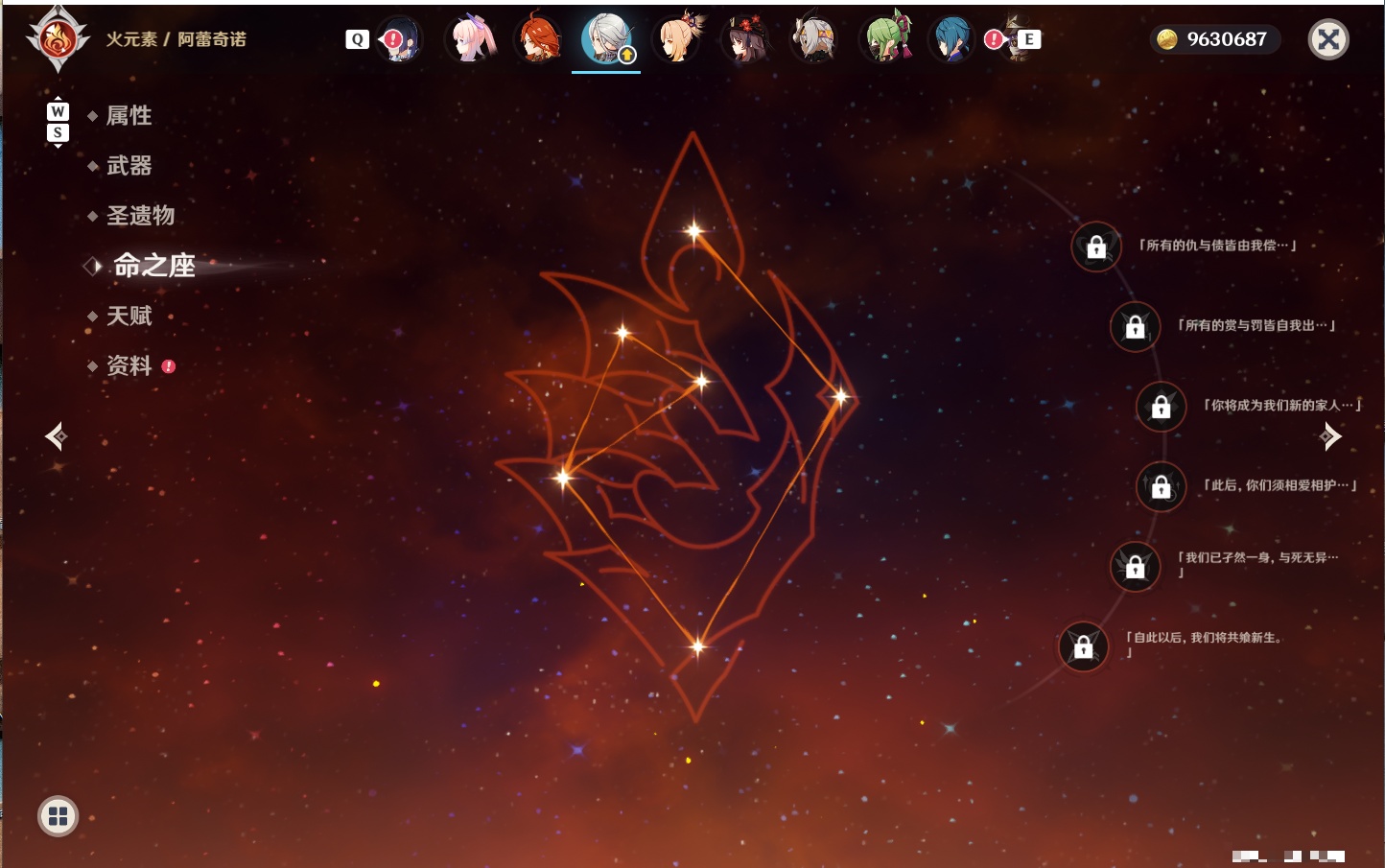Click the Mora balance 9630687
This screenshot has width=1385, height=868.
click(1227, 39)
